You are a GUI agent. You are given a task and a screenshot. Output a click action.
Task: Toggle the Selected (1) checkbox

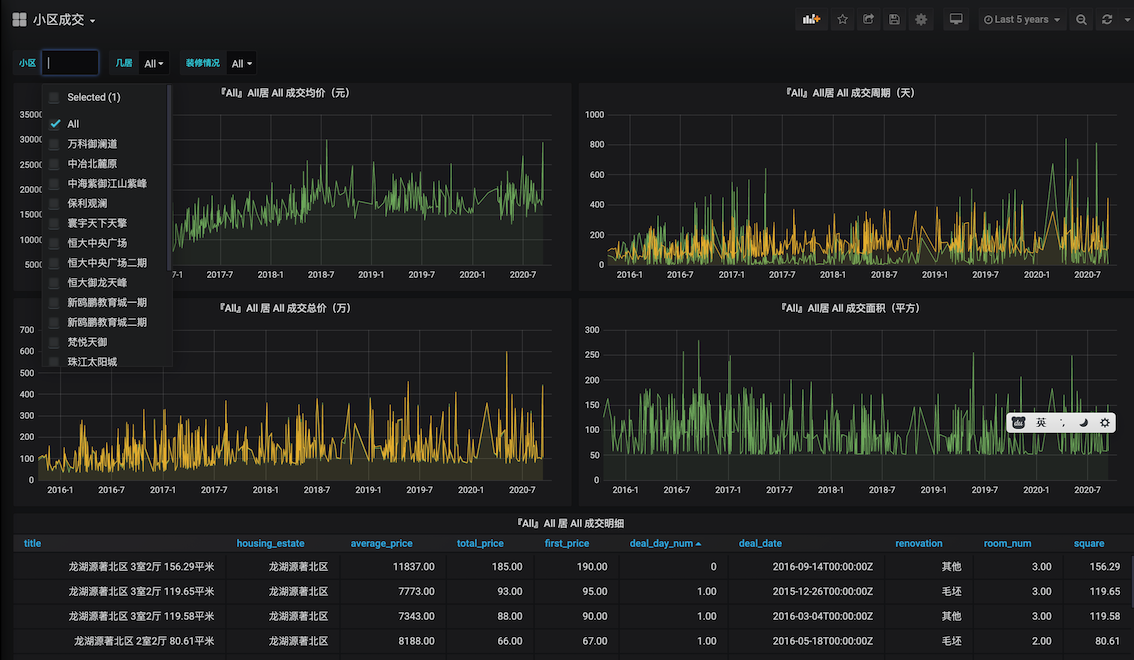pyautogui.click(x=55, y=97)
